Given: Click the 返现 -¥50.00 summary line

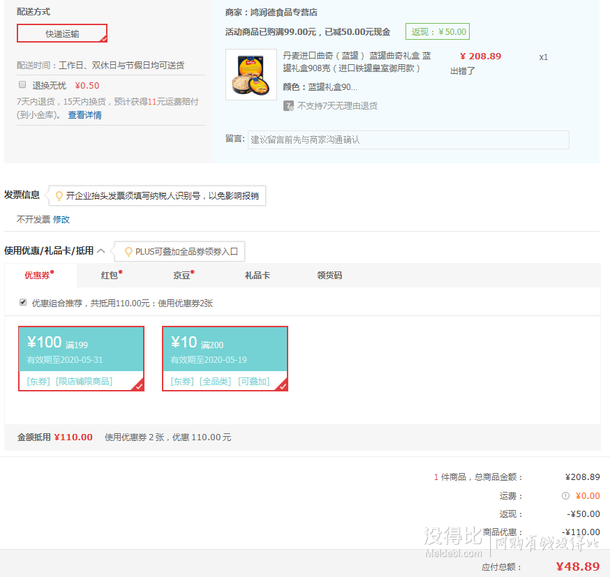Looking at the screenshot, I should point(550,514).
